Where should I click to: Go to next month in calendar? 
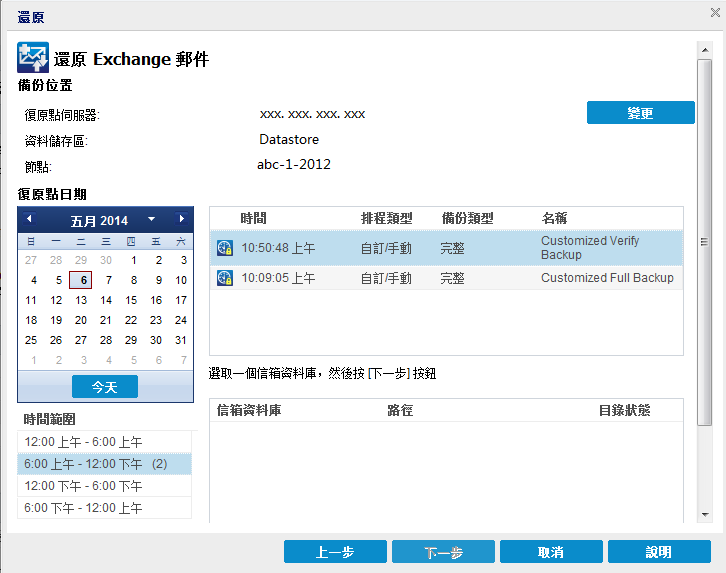tap(181, 219)
